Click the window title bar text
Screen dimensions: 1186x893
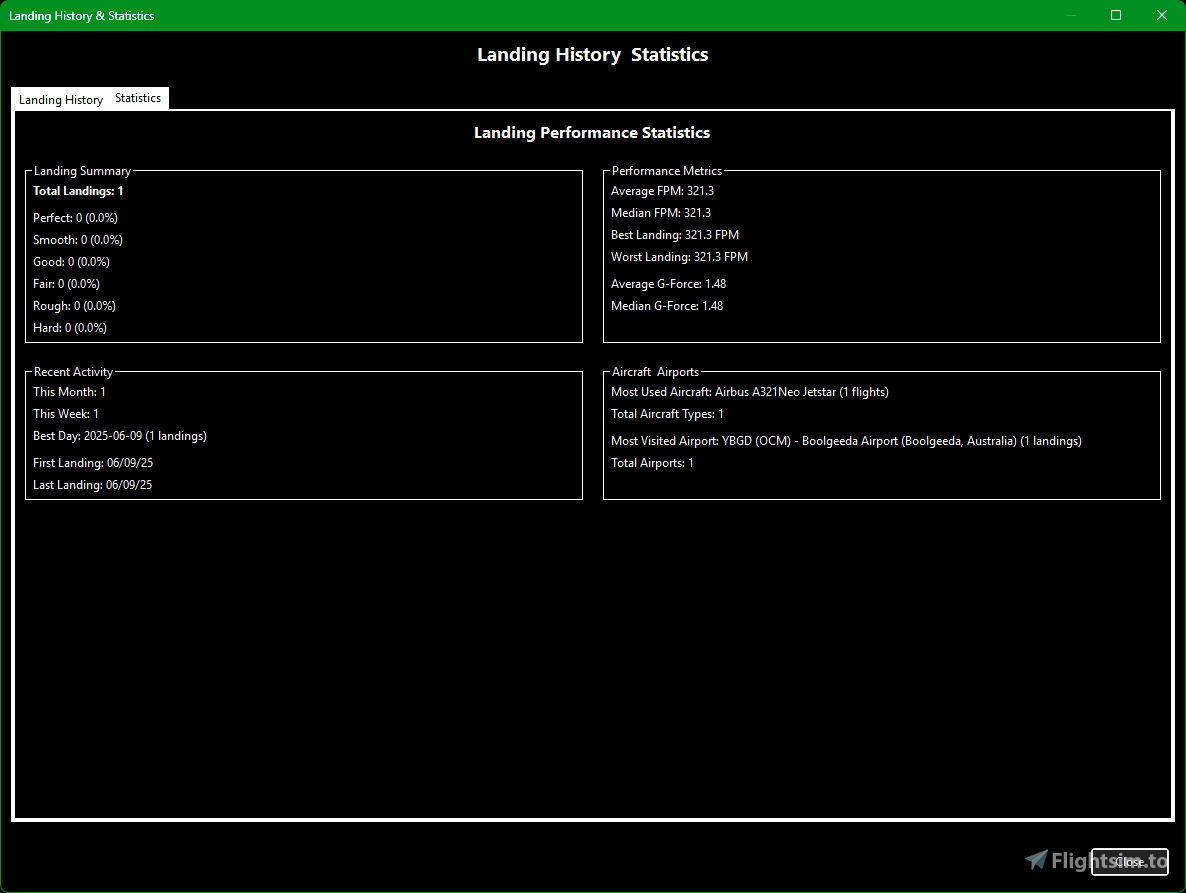coord(82,16)
